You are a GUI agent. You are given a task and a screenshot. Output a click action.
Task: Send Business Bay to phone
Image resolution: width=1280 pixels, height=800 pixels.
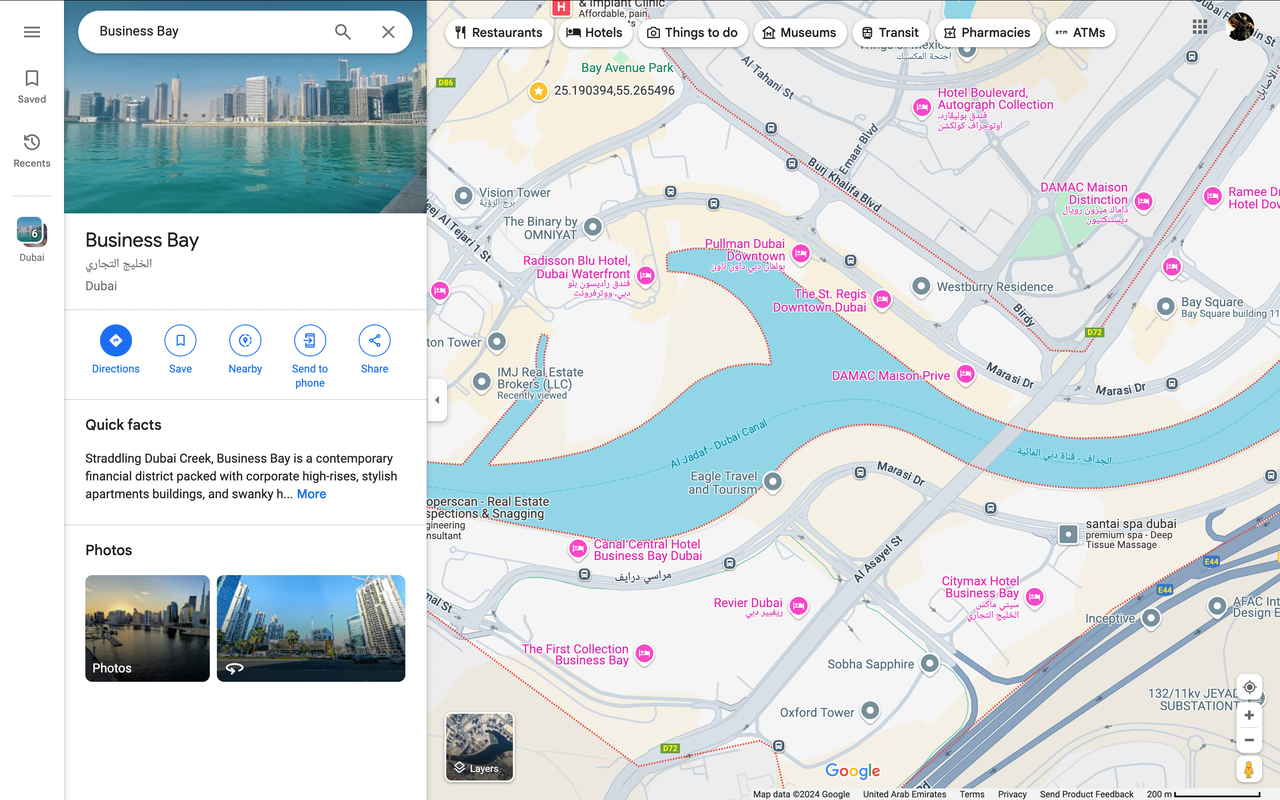coord(310,341)
